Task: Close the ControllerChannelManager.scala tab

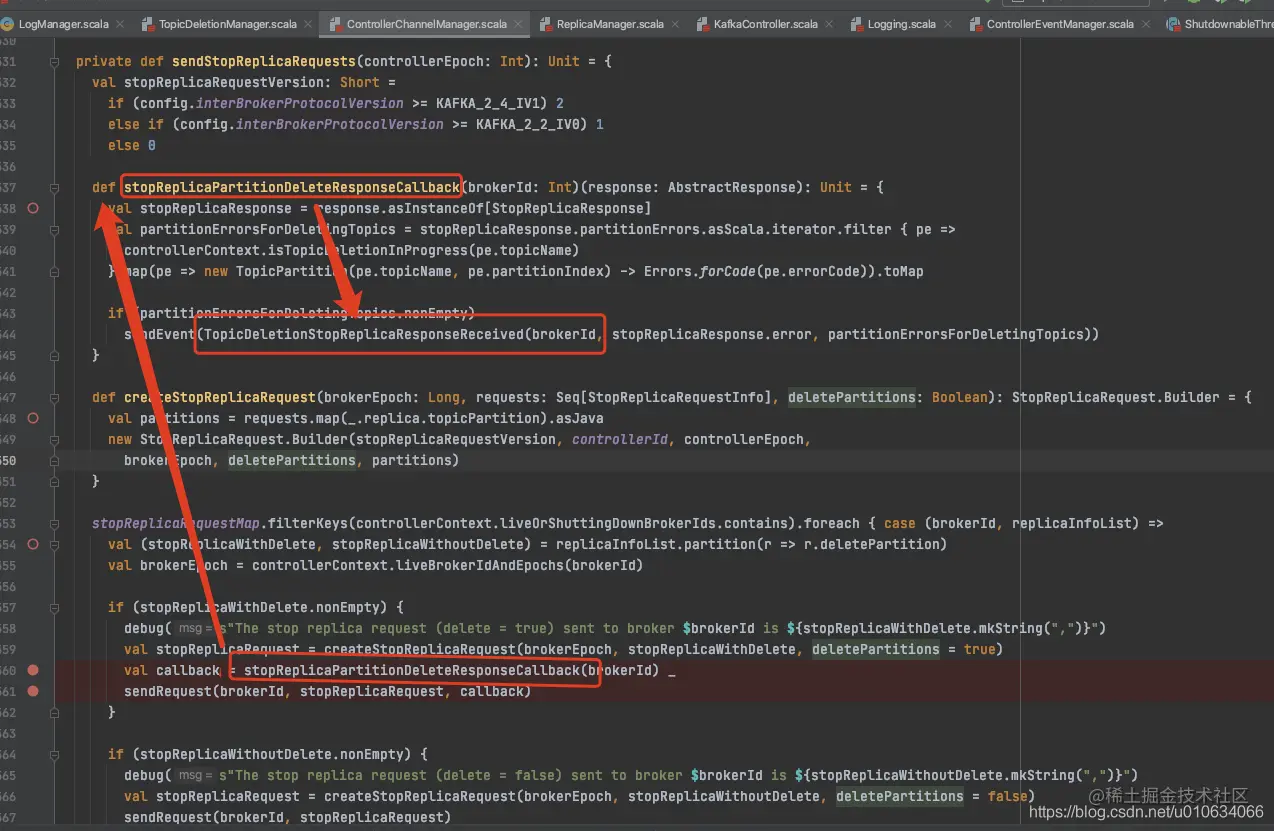Action: click(518, 24)
